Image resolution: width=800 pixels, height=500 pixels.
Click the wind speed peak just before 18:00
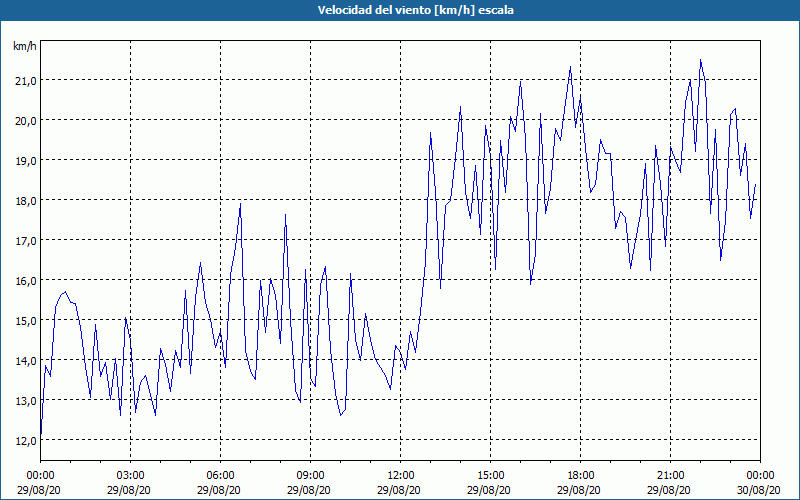[570, 67]
